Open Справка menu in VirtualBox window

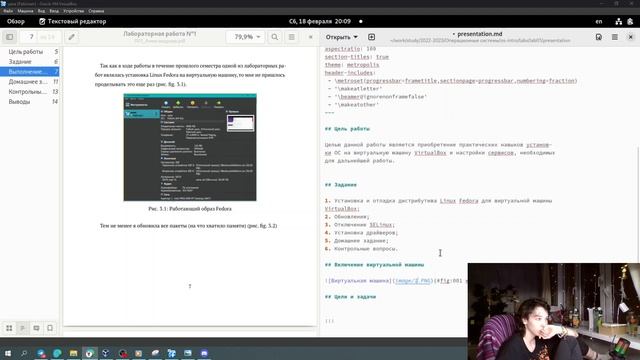pos(96,11)
